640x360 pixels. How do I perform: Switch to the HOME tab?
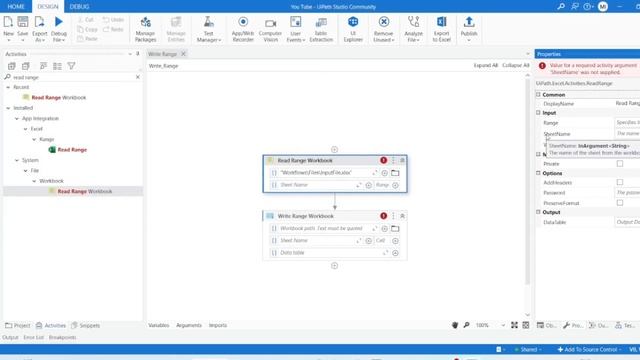coord(16,7)
